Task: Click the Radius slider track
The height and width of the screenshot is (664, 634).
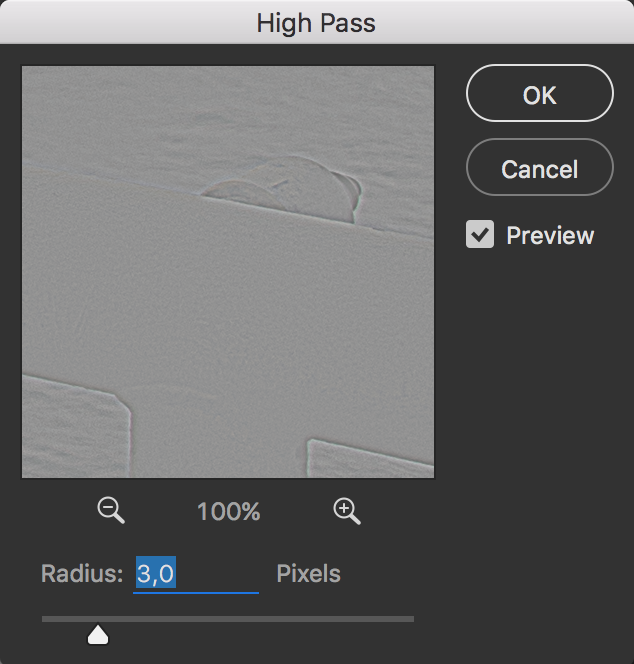Action: tap(228, 619)
